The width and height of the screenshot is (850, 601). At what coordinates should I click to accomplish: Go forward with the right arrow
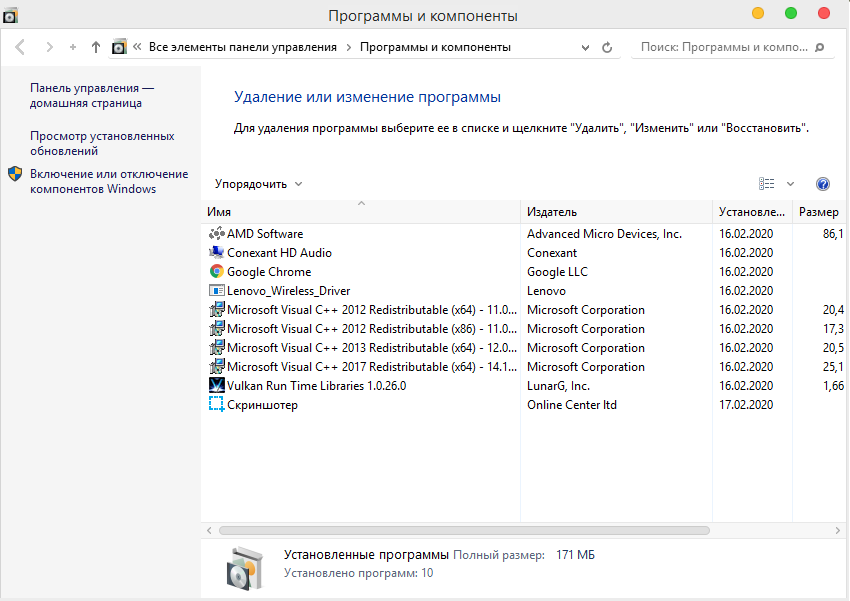pos(49,47)
